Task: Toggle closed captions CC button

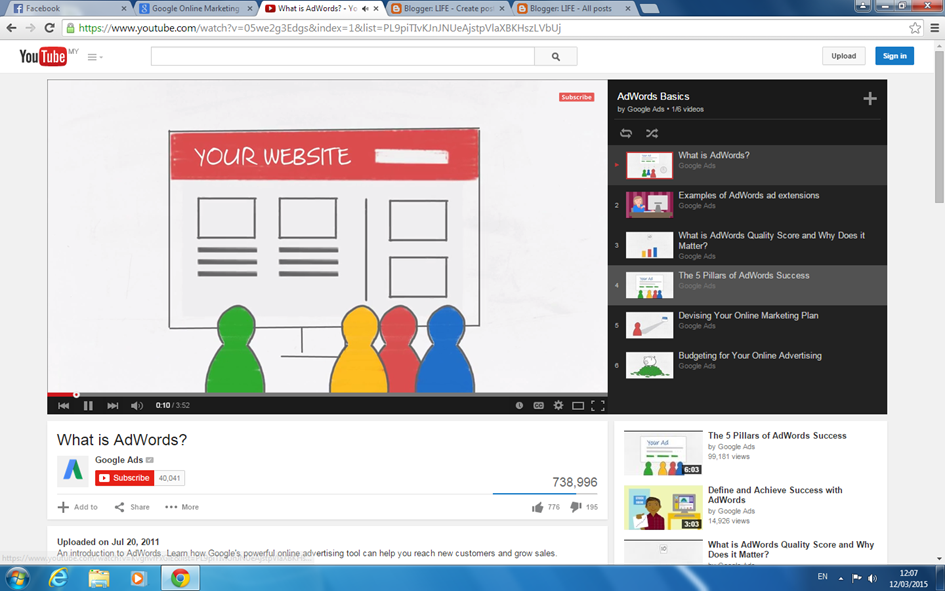Action: pyautogui.click(x=538, y=405)
